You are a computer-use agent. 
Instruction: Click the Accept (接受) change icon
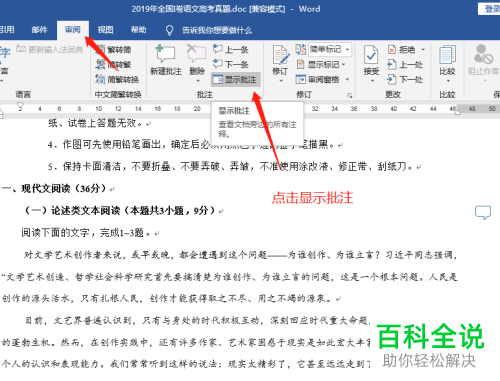[x=371, y=55]
